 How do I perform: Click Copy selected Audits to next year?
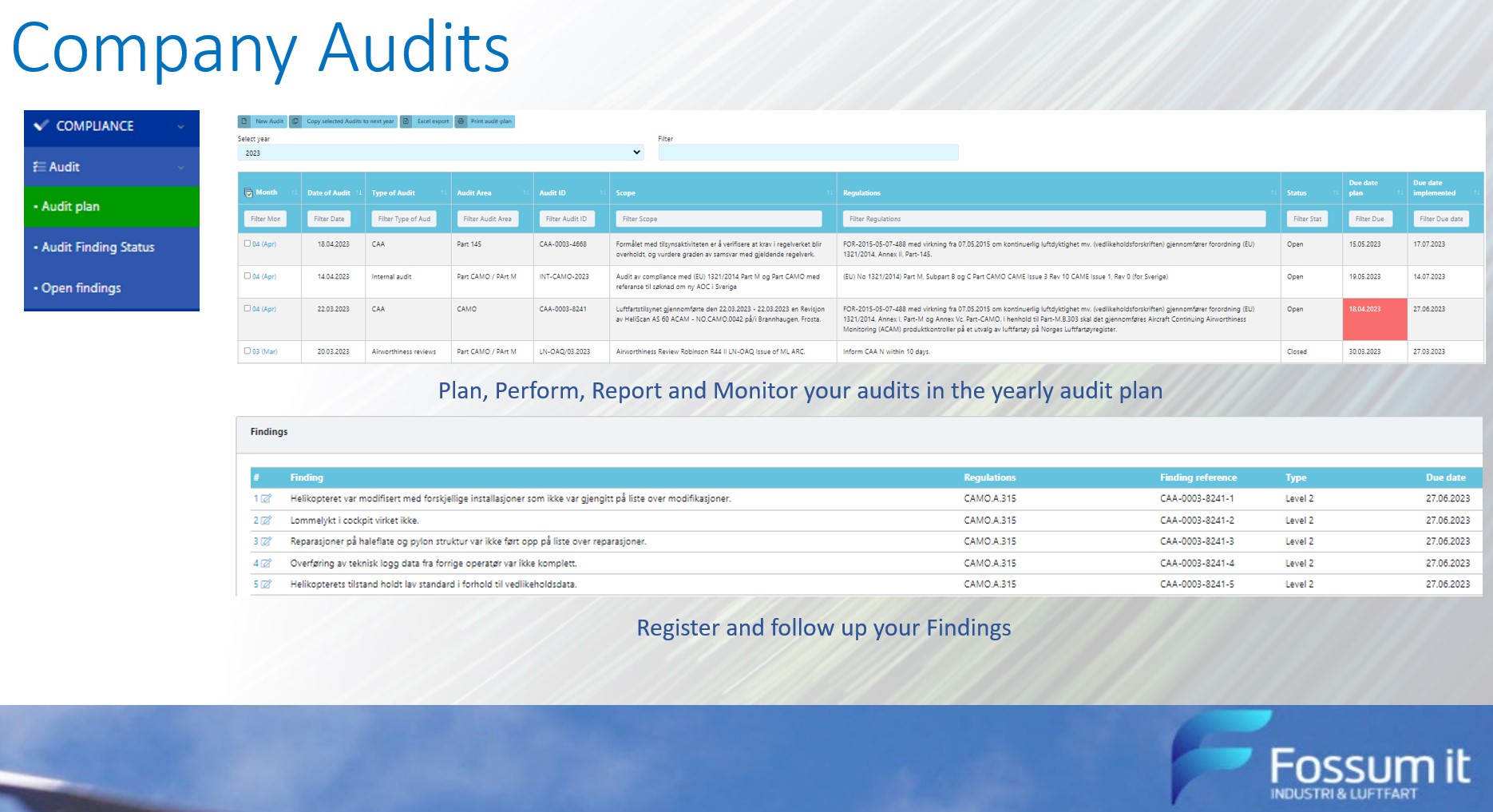343,121
